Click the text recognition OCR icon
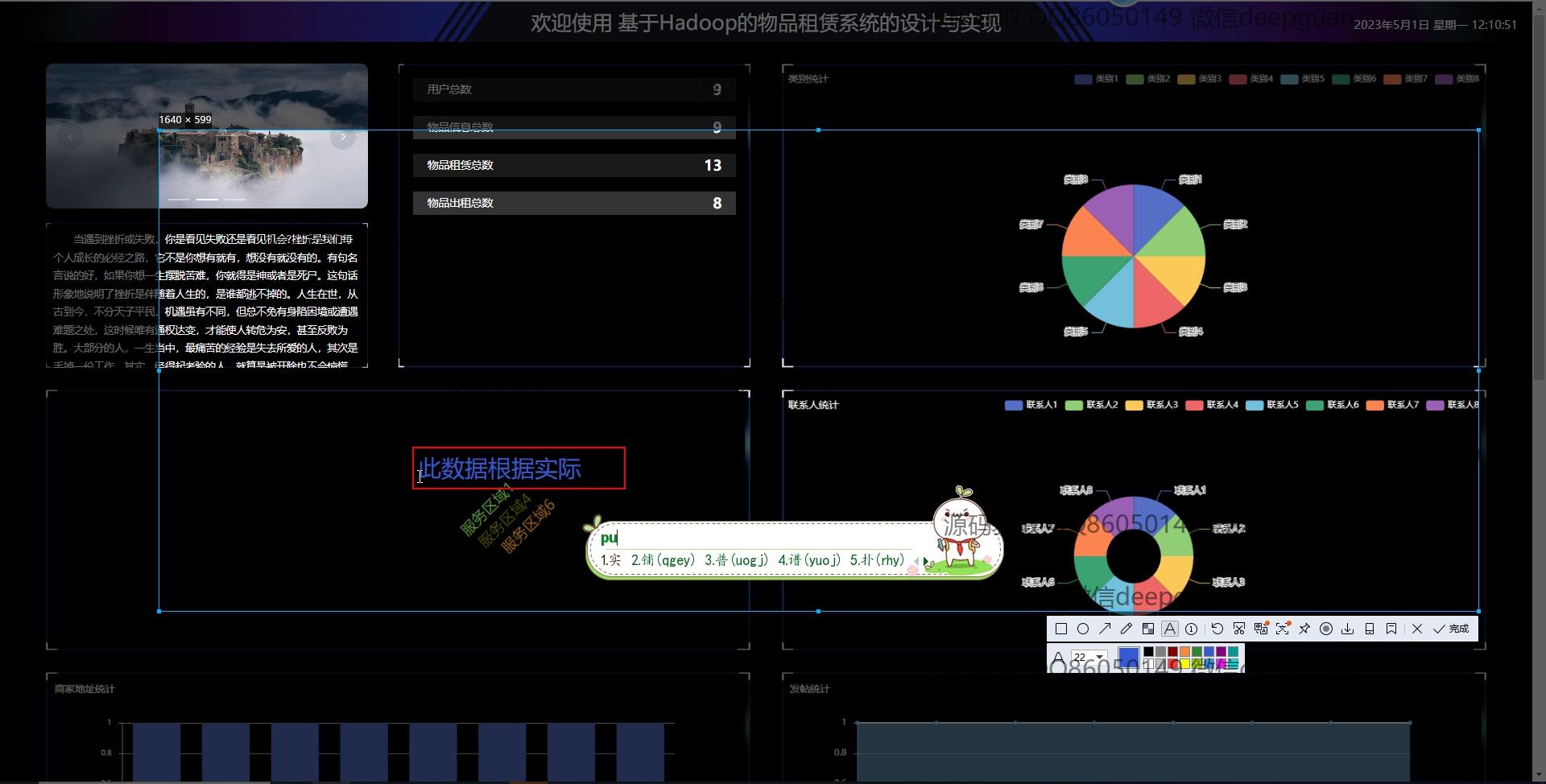This screenshot has height=784, width=1546. click(1283, 629)
